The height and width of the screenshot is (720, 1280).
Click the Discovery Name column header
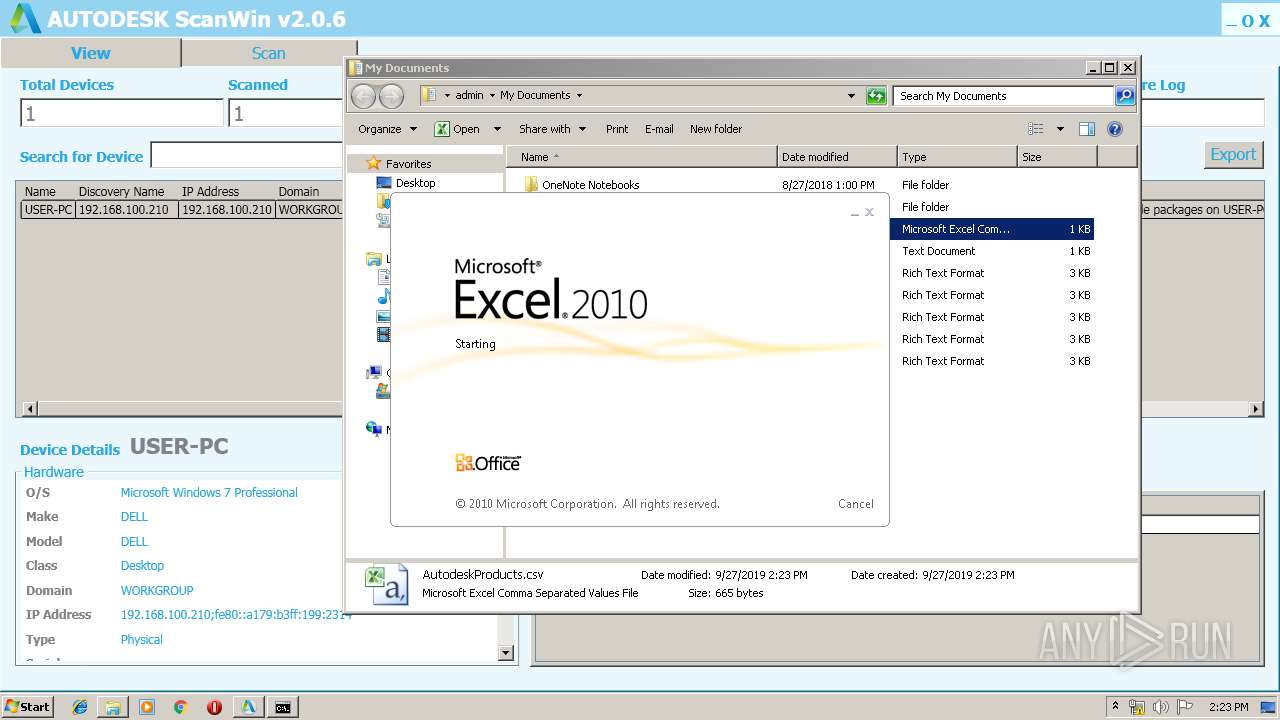[x=121, y=191]
